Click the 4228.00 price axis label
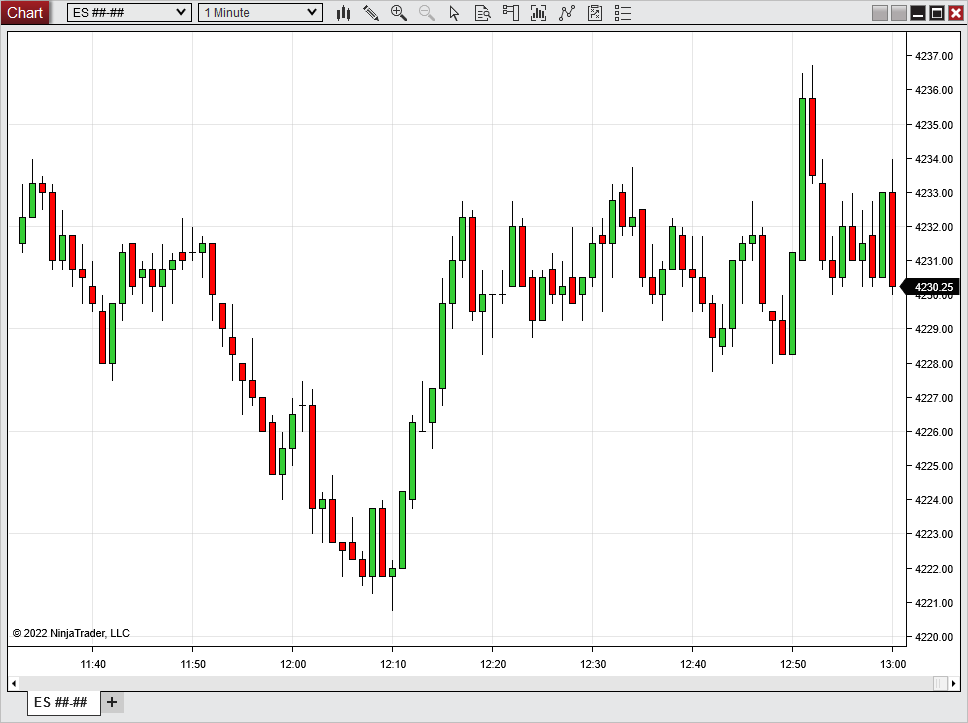Image resolution: width=968 pixels, height=723 pixels. click(x=933, y=364)
